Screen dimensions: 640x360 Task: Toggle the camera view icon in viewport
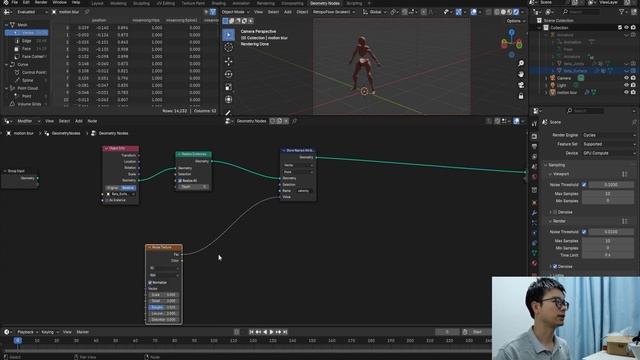tap(521, 85)
